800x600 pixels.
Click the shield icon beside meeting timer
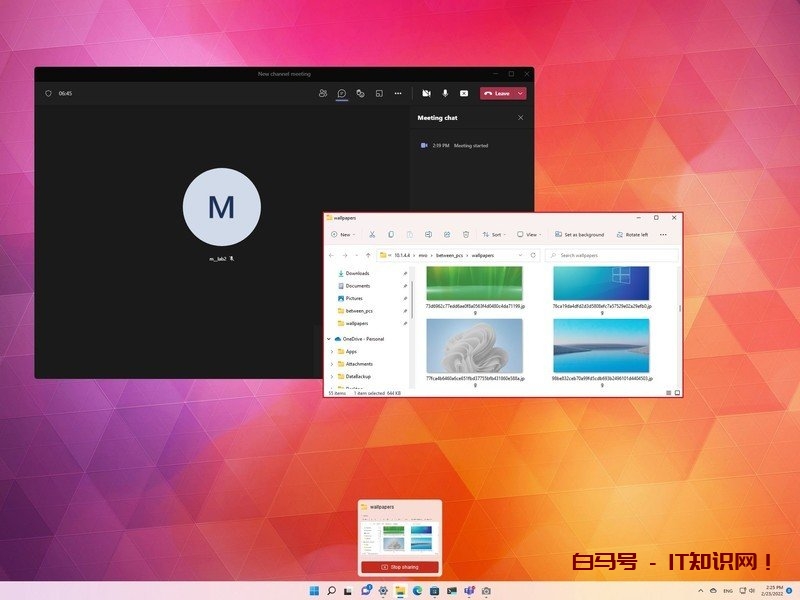click(x=48, y=93)
